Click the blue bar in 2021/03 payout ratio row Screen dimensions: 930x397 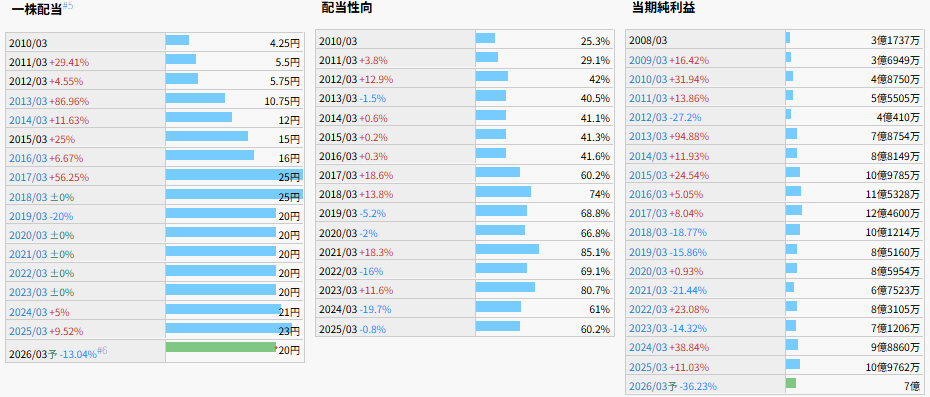[507, 249]
